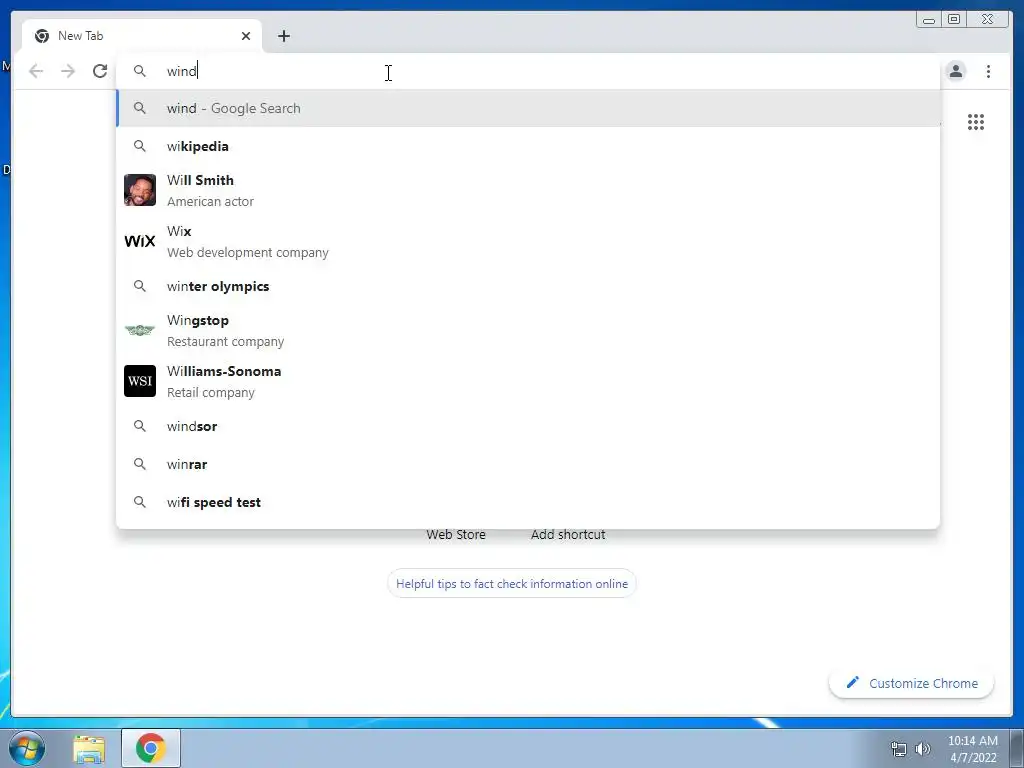
Task: Restore down the Chrome window
Action: [954, 20]
